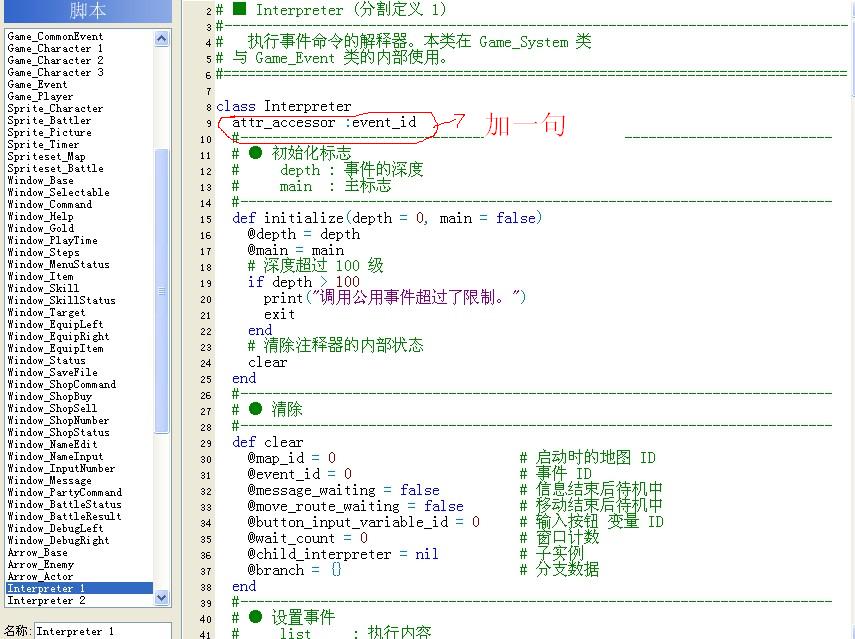Select Spriteset_Battle in script list
The image size is (855, 639).
(x=55, y=168)
